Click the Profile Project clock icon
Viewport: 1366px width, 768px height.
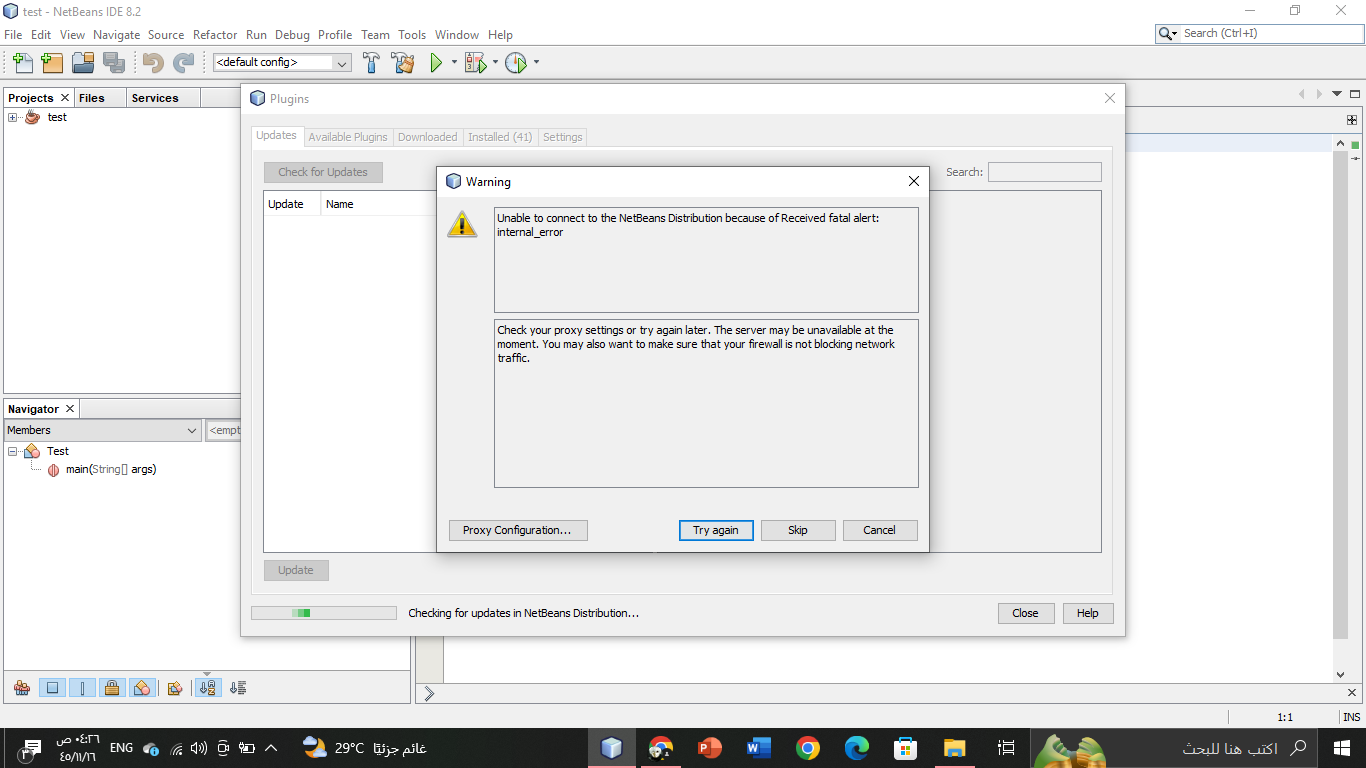pyautogui.click(x=517, y=62)
